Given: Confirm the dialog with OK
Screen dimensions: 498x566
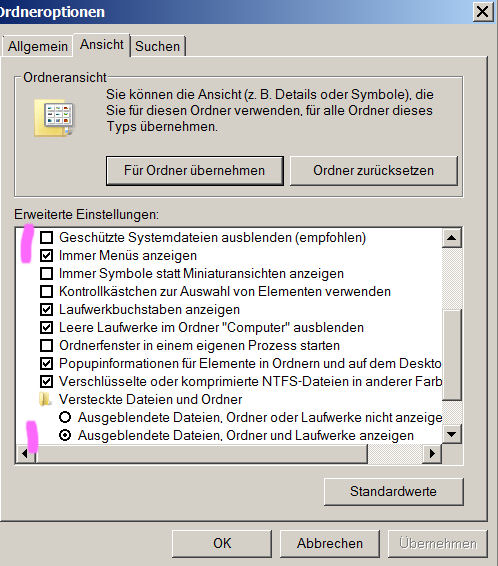Looking at the screenshot, I should tap(222, 543).
